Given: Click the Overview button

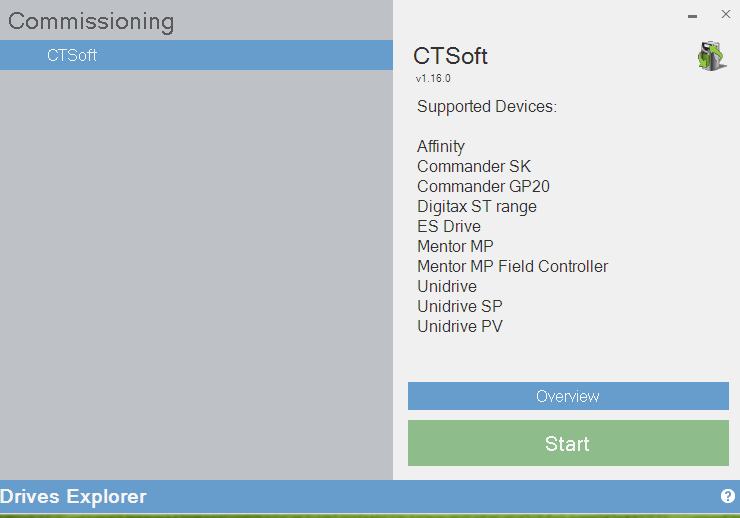Looking at the screenshot, I should pos(567,396).
